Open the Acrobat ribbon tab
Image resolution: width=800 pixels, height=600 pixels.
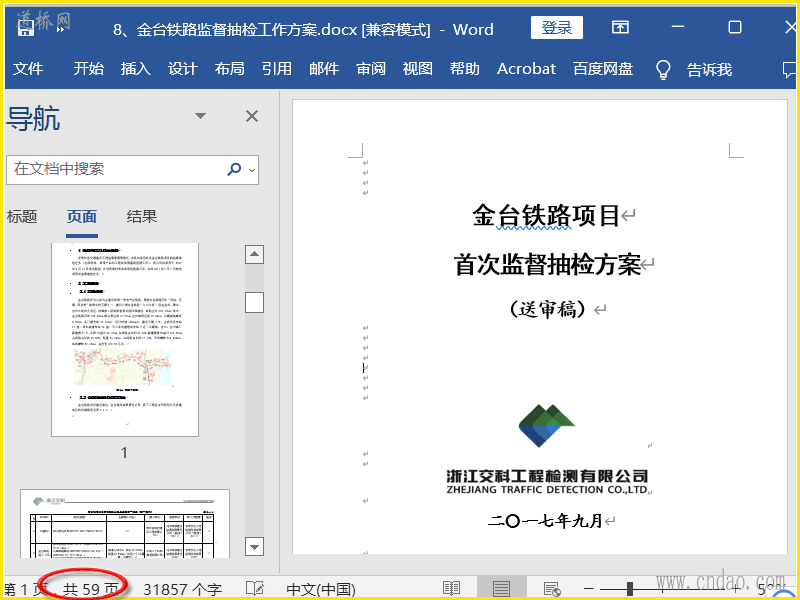527,69
